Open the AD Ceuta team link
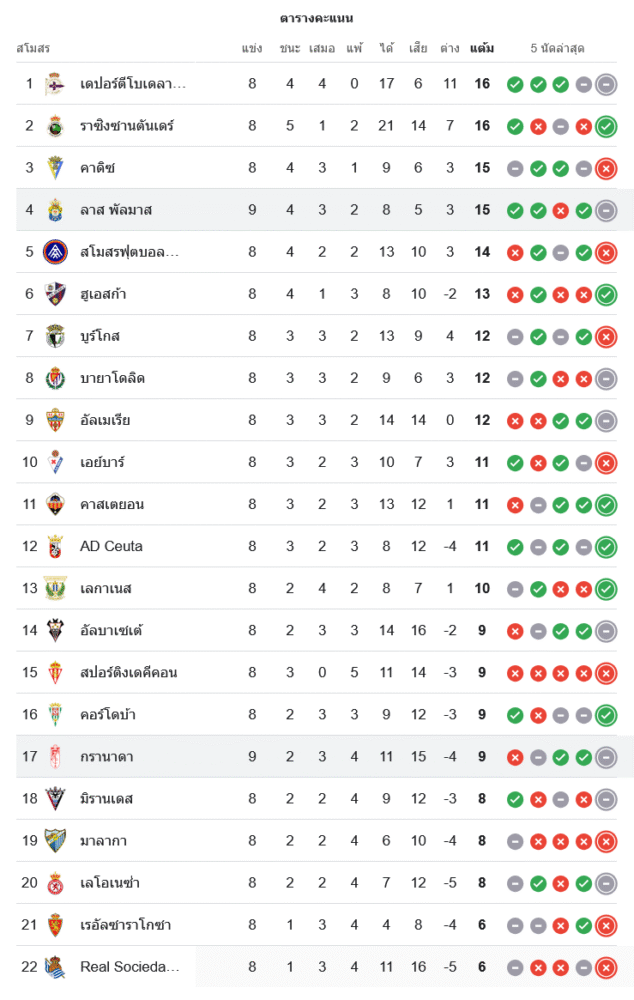 coord(111,546)
